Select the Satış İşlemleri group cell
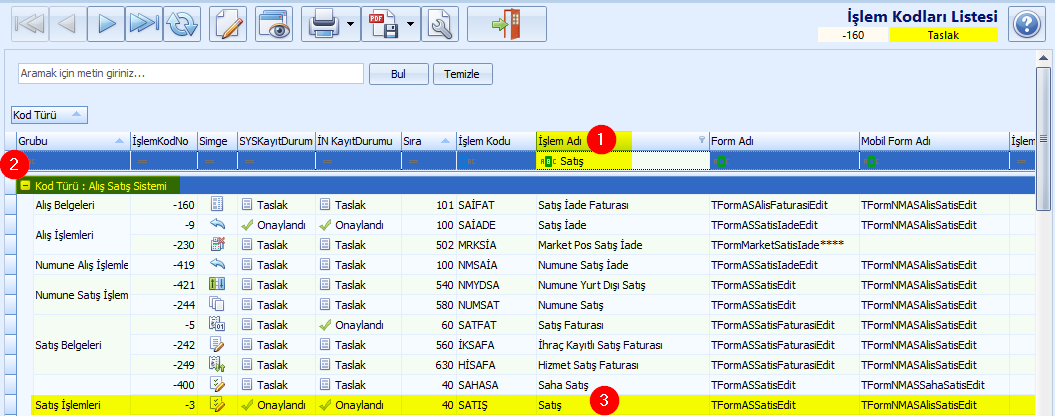 pos(81,405)
